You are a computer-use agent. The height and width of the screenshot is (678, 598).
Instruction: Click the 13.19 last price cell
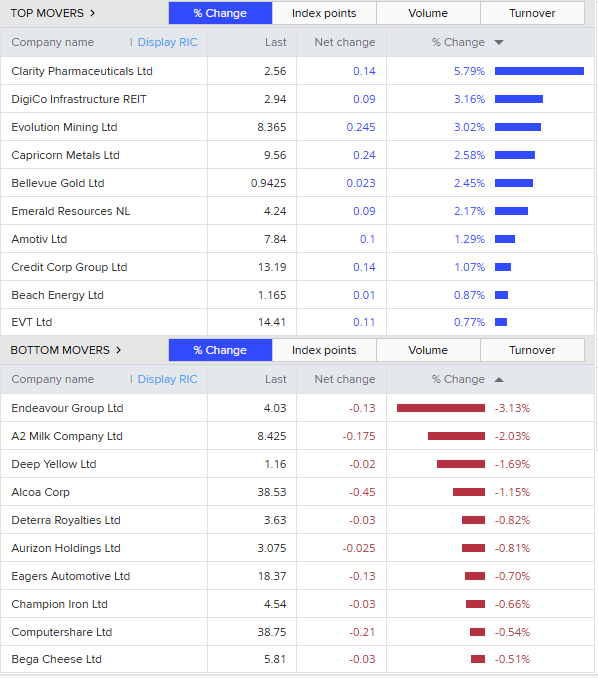(272, 267)
